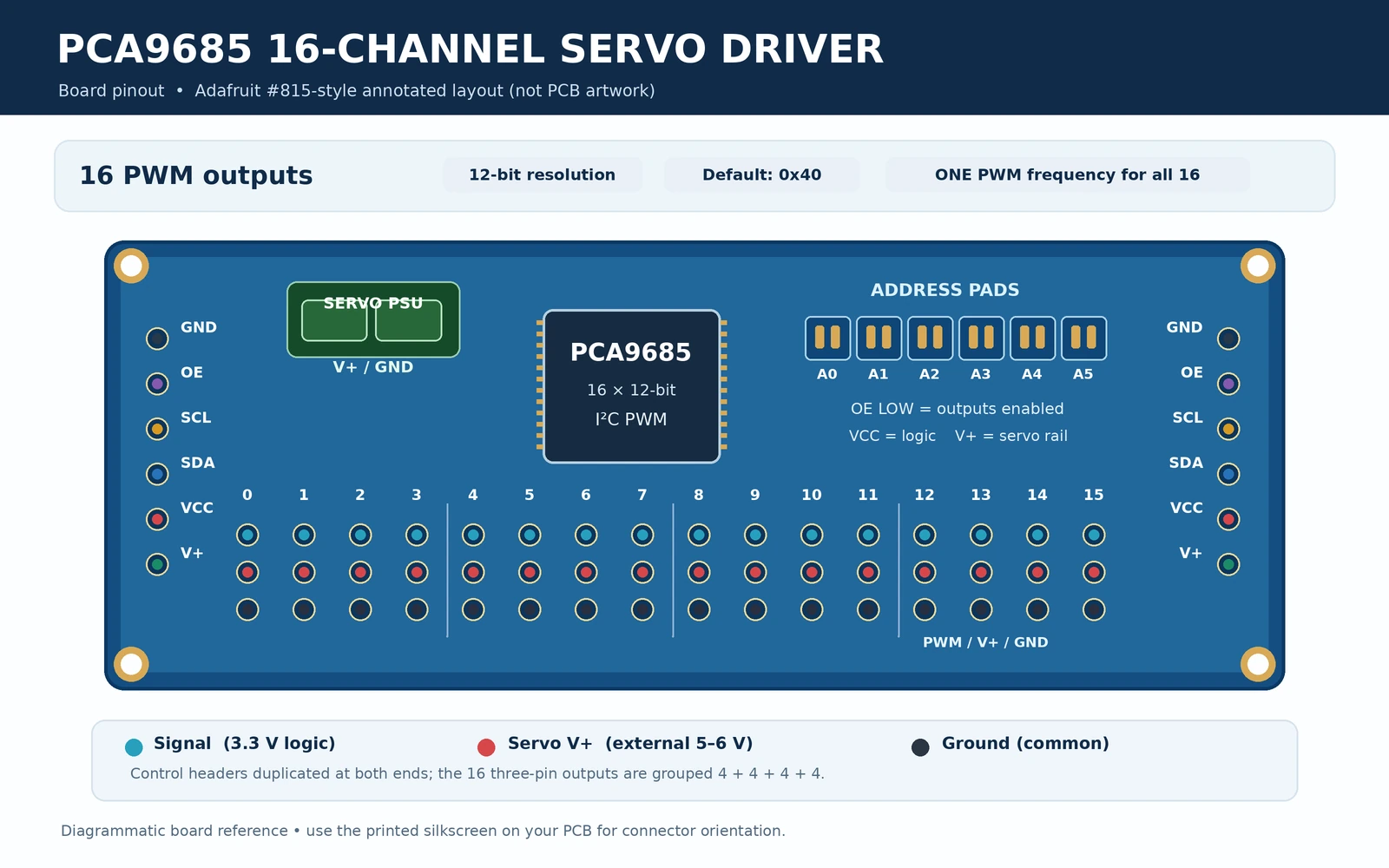Select the A1 address pad
The image size is (1389, 868).
point(879,338)
